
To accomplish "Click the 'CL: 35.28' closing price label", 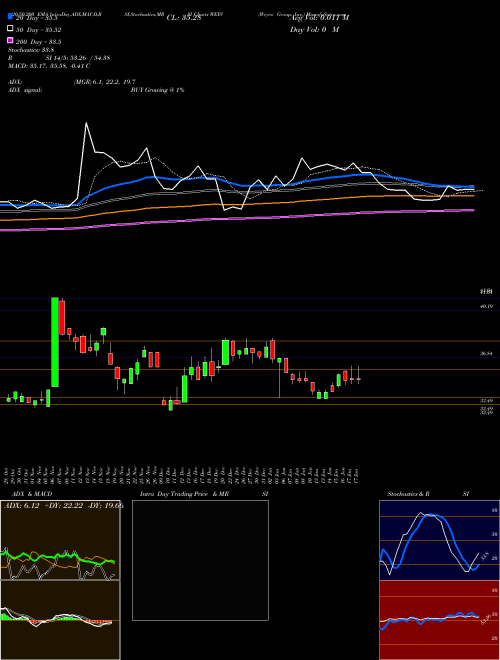I will (x=184, y=18).
